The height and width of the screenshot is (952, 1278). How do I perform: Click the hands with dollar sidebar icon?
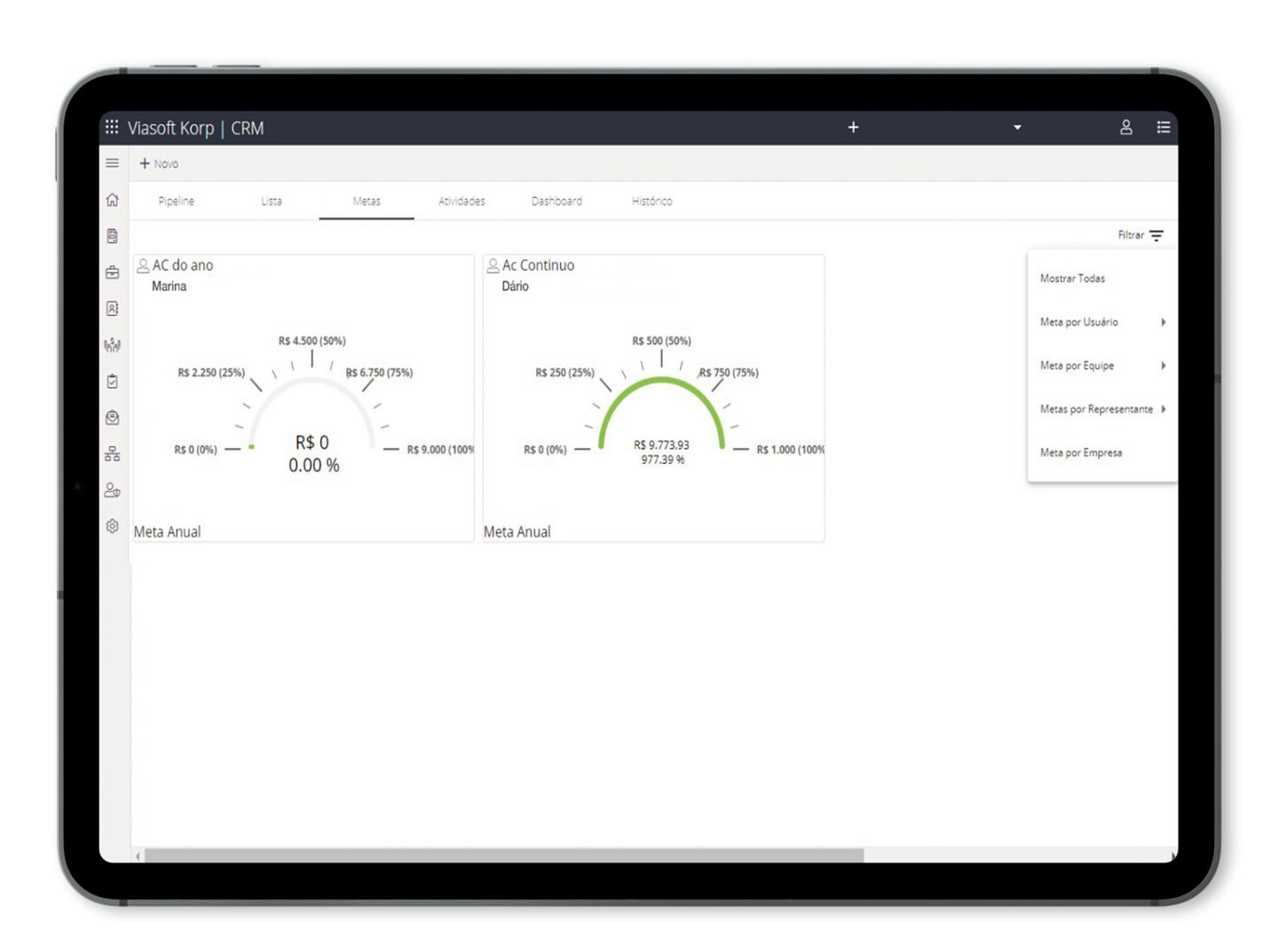(113, 345)
